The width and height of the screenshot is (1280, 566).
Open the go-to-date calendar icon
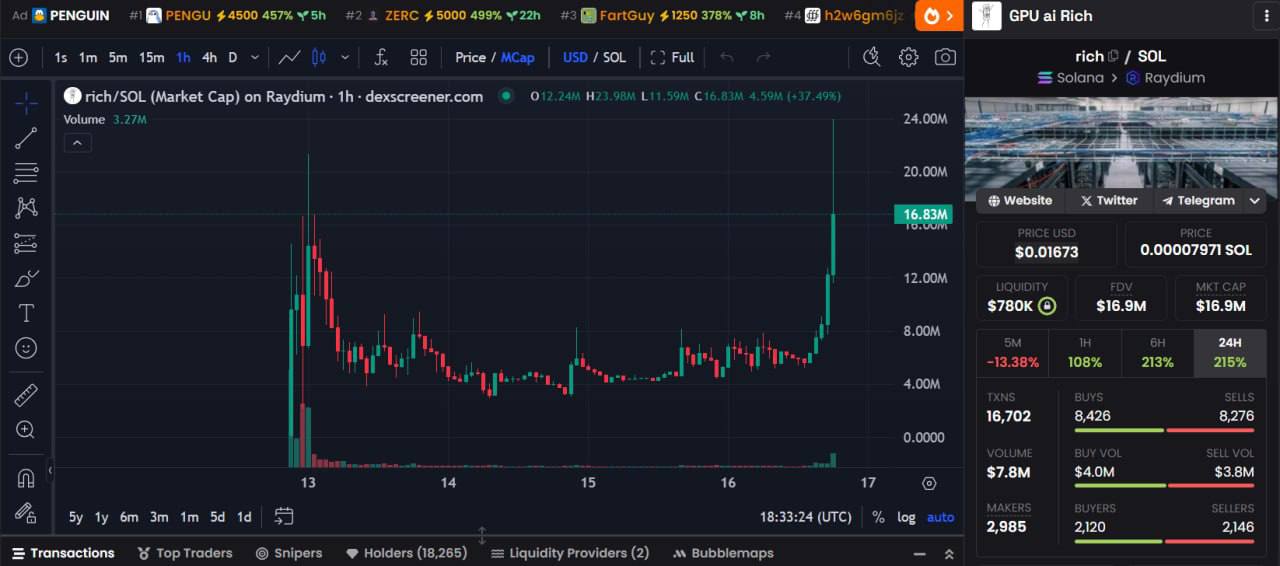[284, 516]
